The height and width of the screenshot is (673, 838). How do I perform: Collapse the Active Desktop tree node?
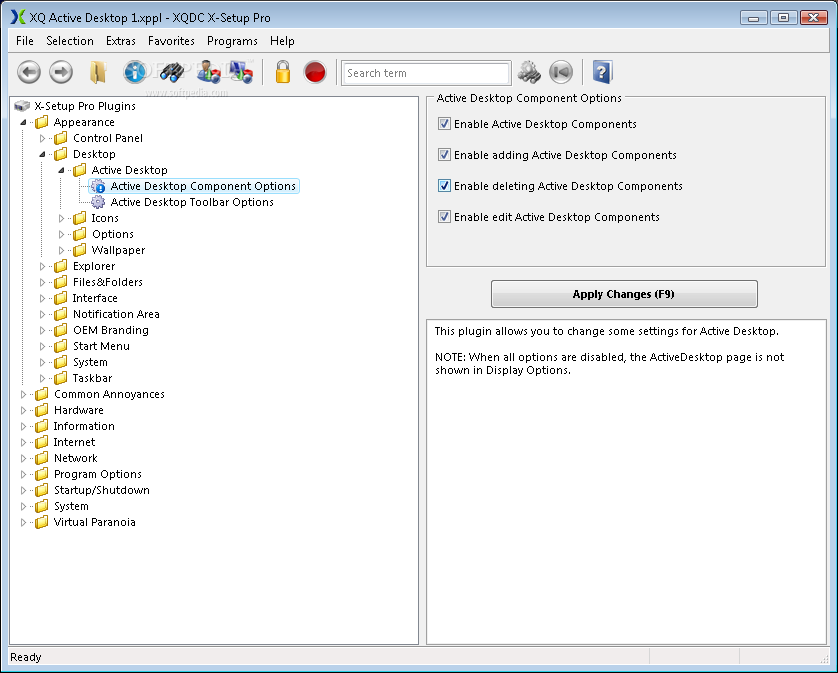tap(61, 171)
